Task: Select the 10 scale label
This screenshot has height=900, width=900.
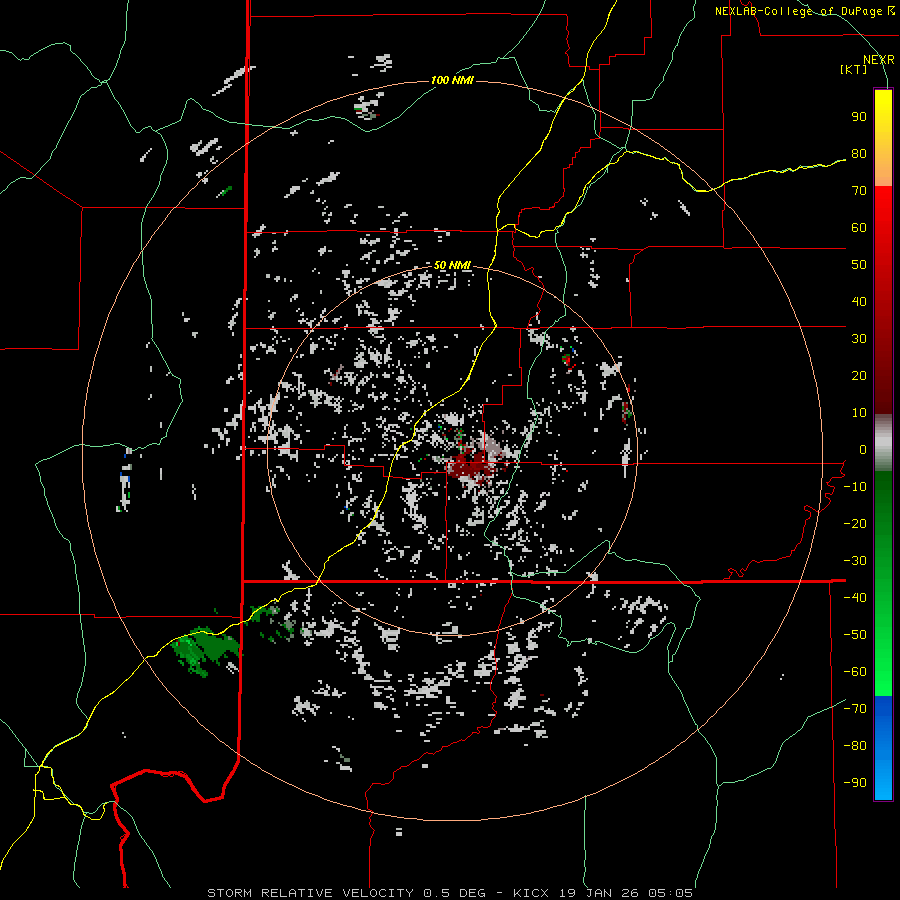Action: (859, 413)
